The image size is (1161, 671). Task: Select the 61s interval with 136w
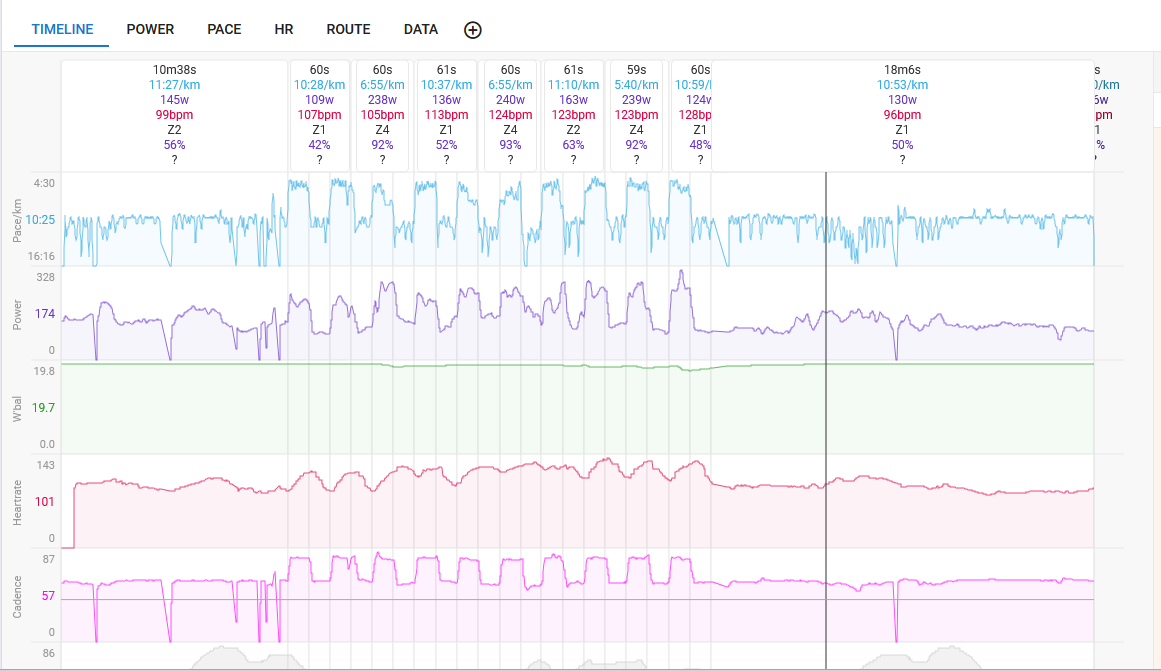pos(446,116)
